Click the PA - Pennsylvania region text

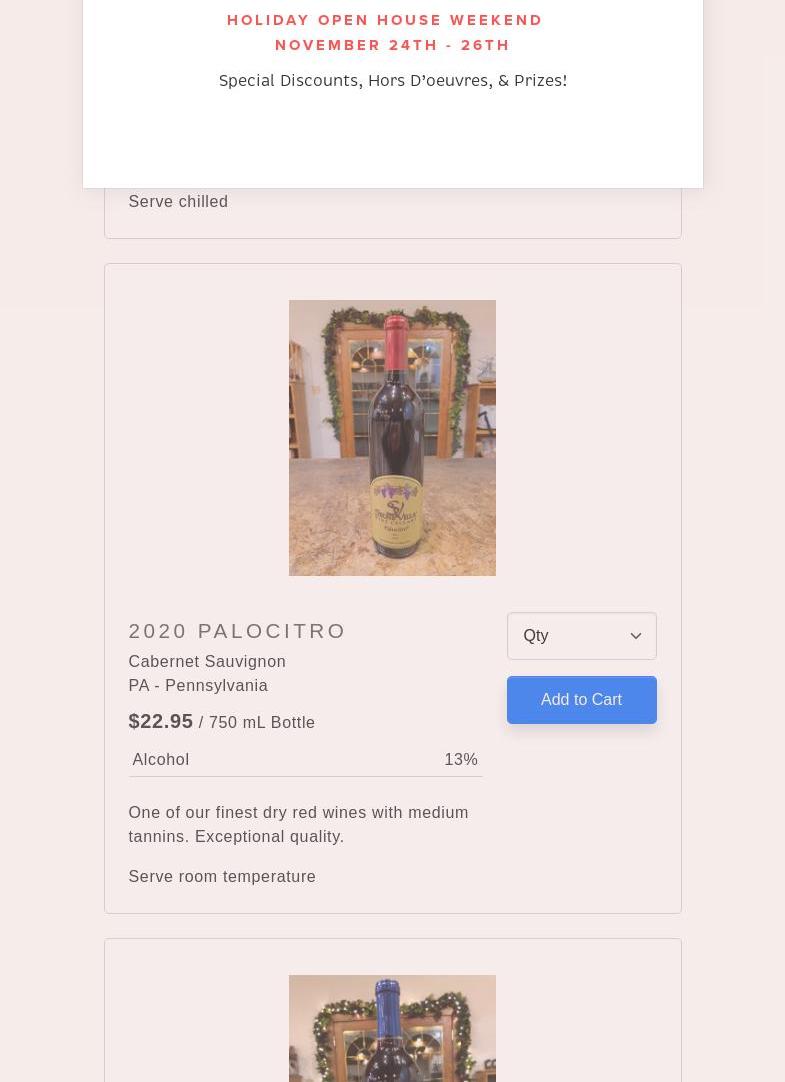(x=198, y=686)
